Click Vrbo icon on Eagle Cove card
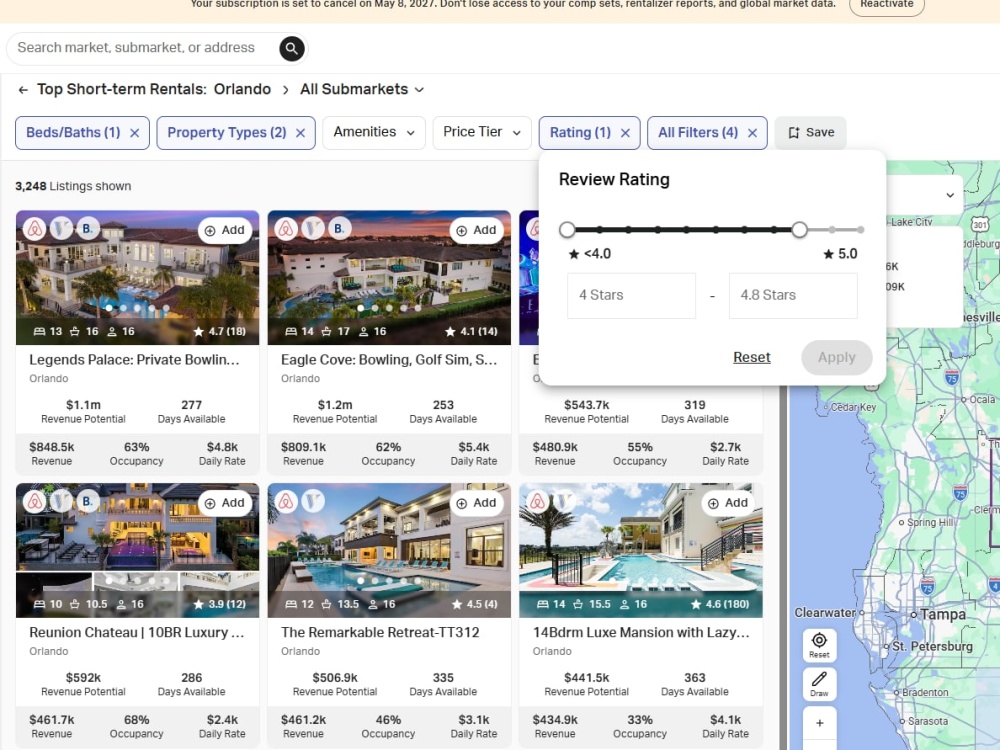 click(313, 228)
